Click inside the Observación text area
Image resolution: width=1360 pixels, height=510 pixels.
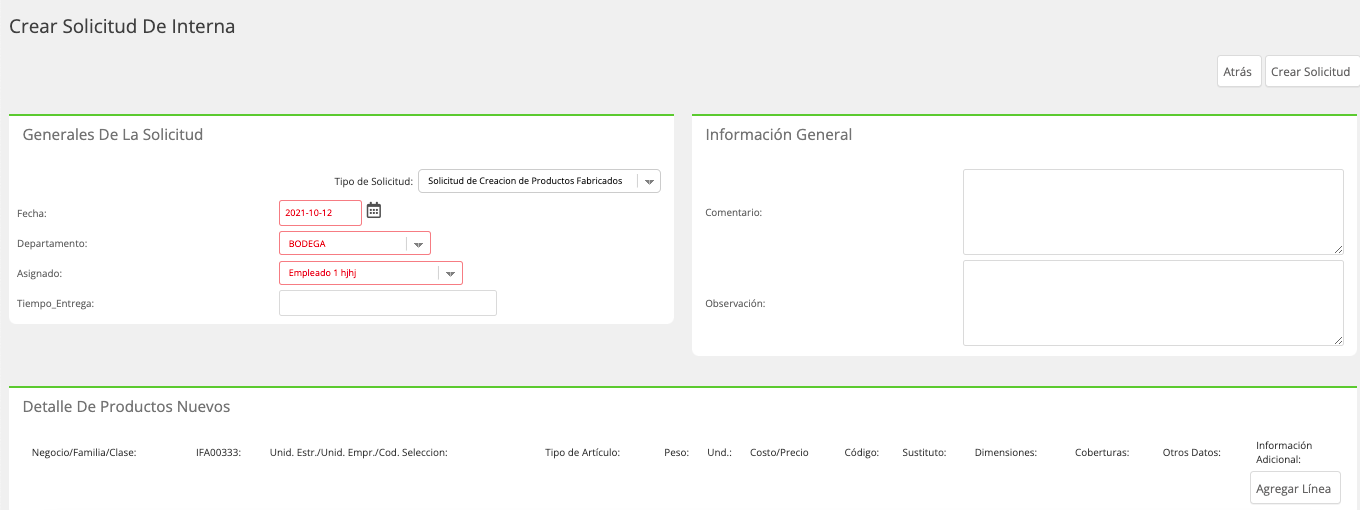click(x=1153, y=303)
